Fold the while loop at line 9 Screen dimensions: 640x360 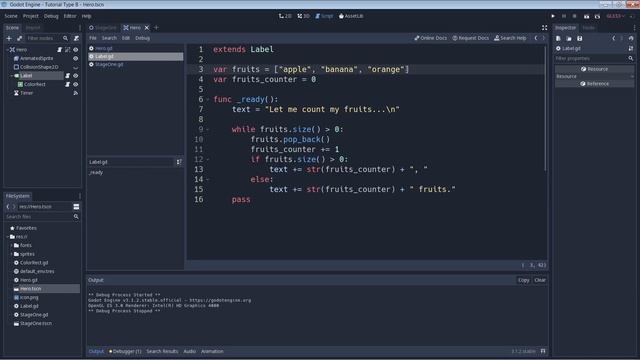pos(208,129)
